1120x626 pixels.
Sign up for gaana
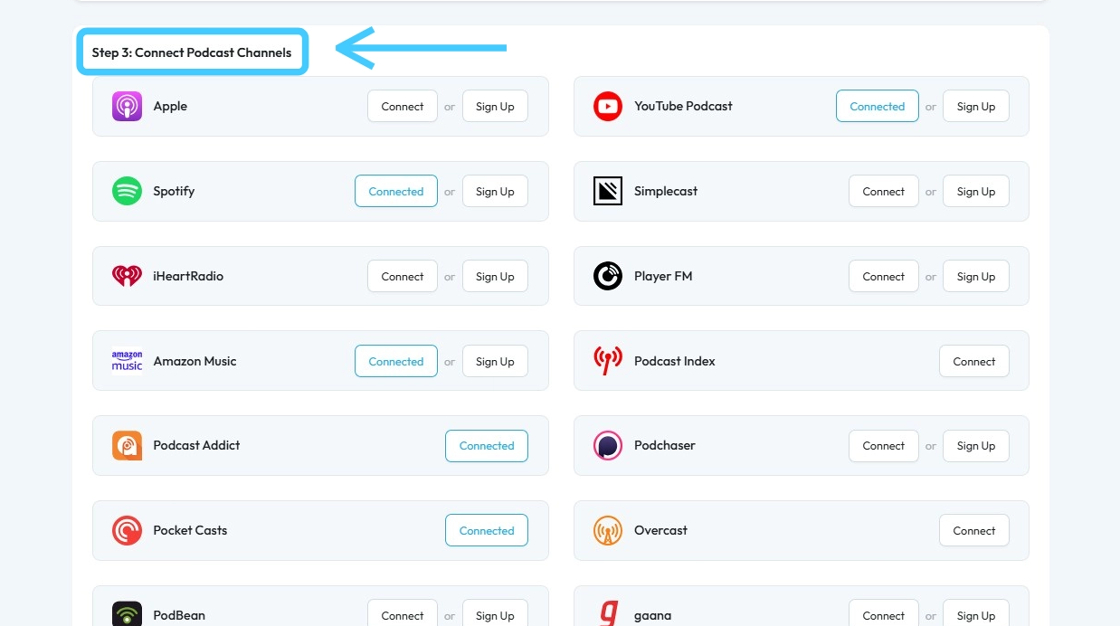pyautogui.click(x=976, y=614)
